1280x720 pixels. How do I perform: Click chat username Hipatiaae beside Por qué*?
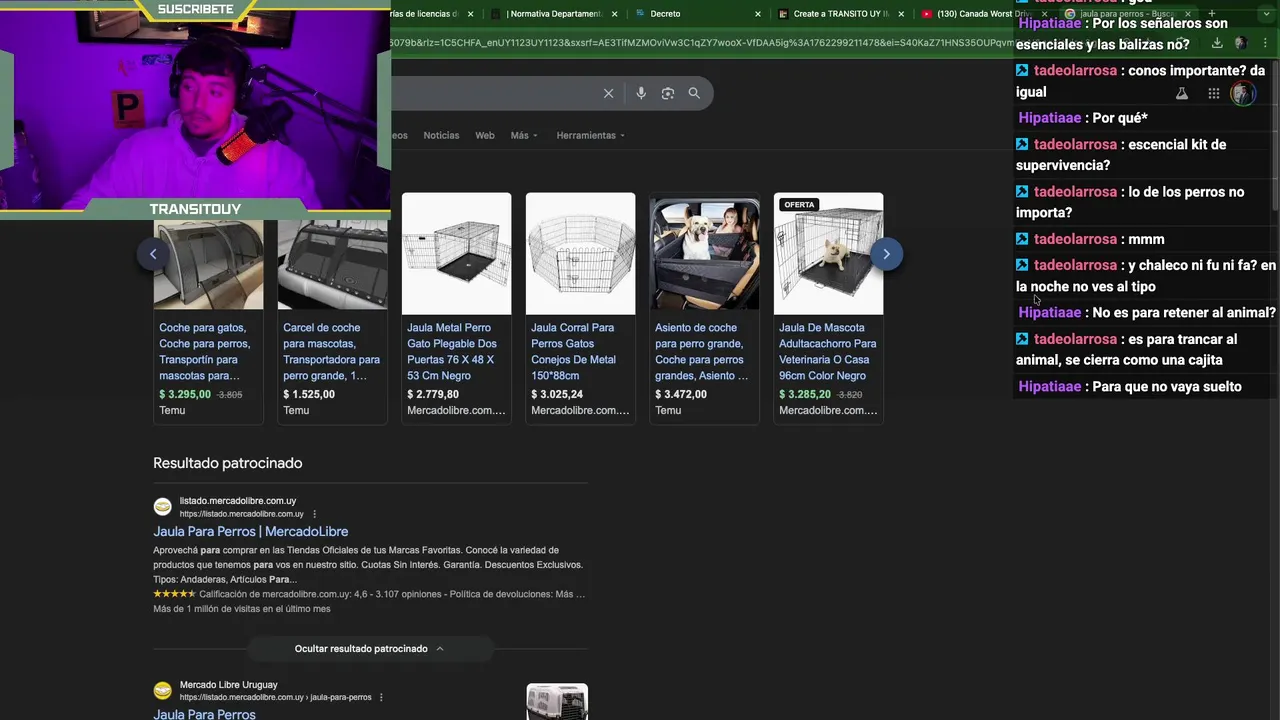tap(1050, 118)
